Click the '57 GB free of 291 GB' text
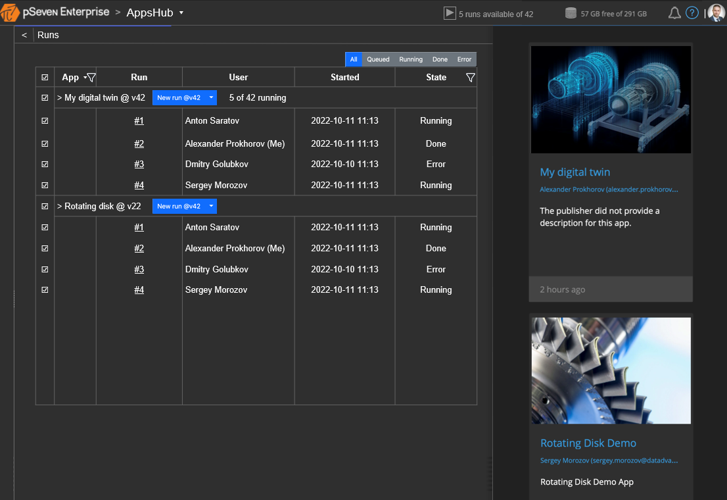This screenshot has height=500, width=727. tap(613, 14)
